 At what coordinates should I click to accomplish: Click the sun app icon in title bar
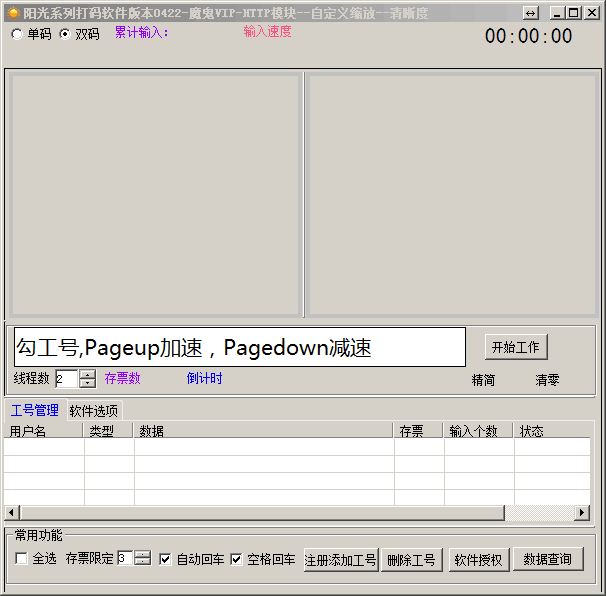pyautogui.click(x=14, y=13)
